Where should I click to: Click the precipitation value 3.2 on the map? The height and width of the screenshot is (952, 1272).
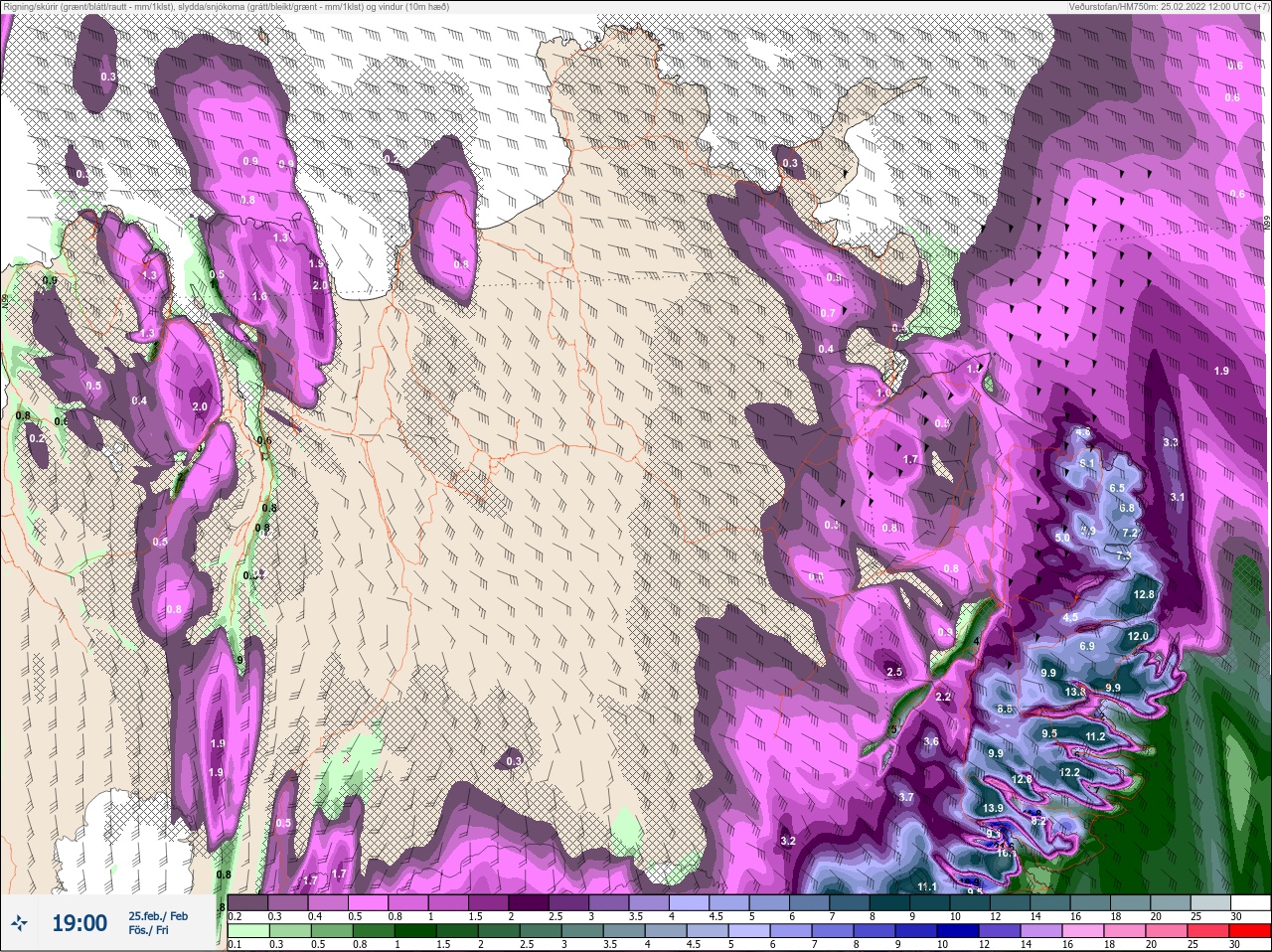pyautogui.click(x=788, y=841)
